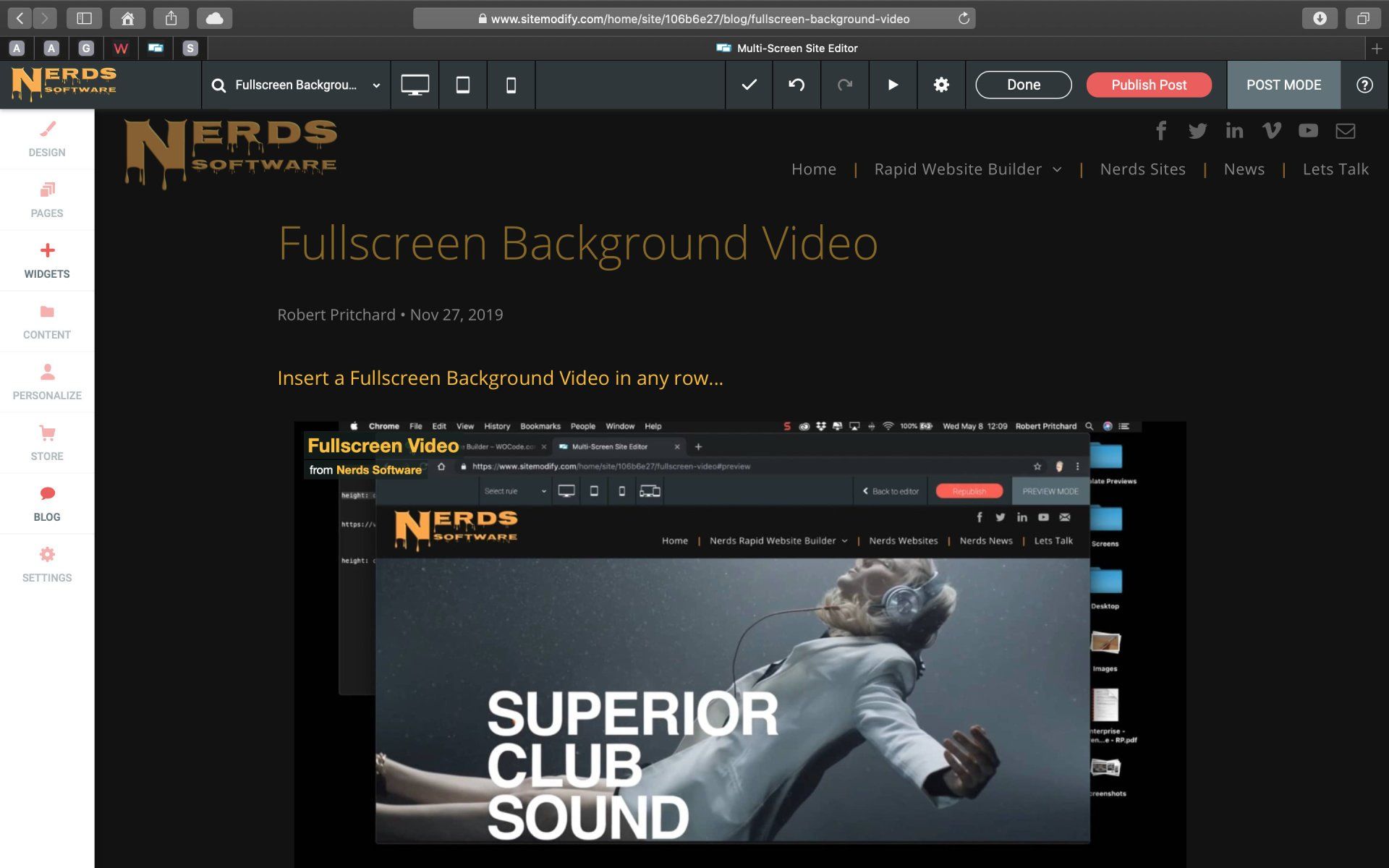Viewport: 1389px width, 868px height.
Task: Select the author and date line
Action: pos(390,315)
